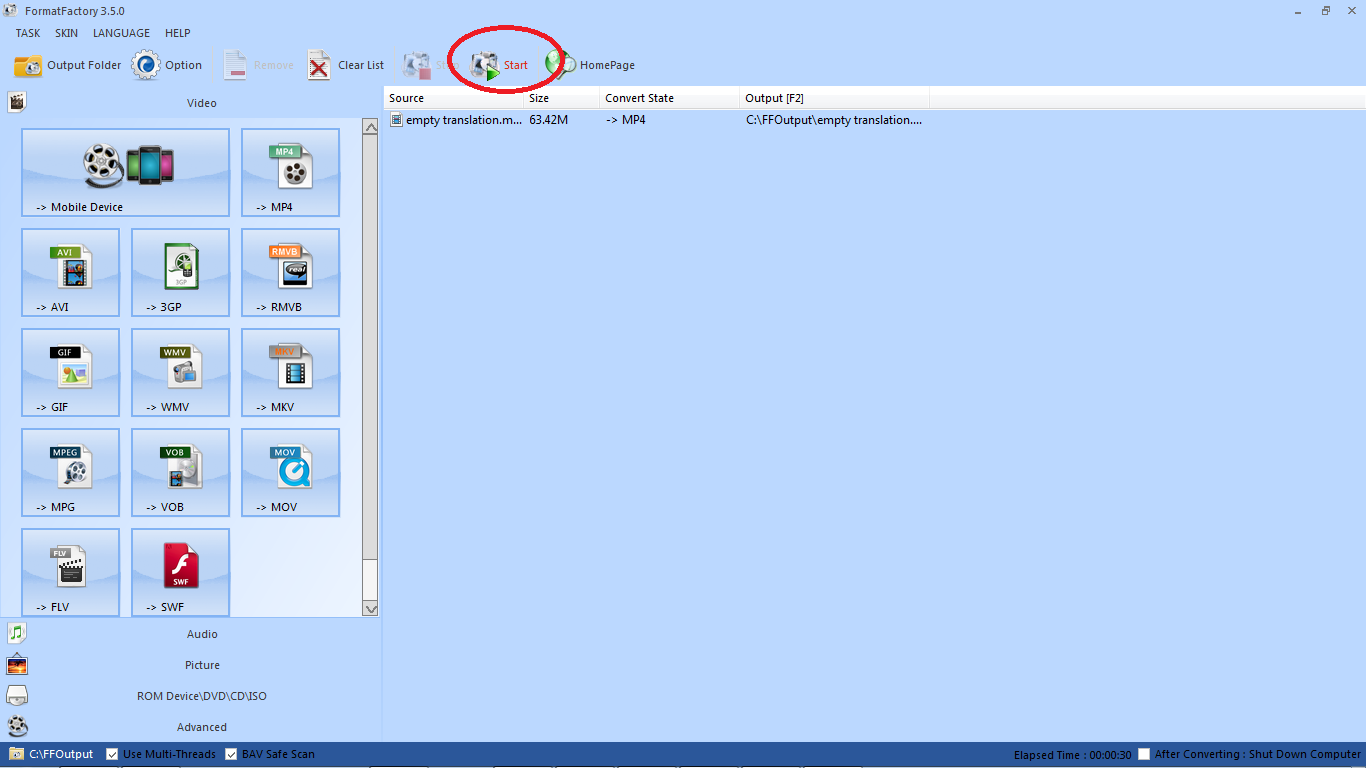Open the HELP menu
Image resolution: width=1366 pixels, height=768 pixels.
177,33
